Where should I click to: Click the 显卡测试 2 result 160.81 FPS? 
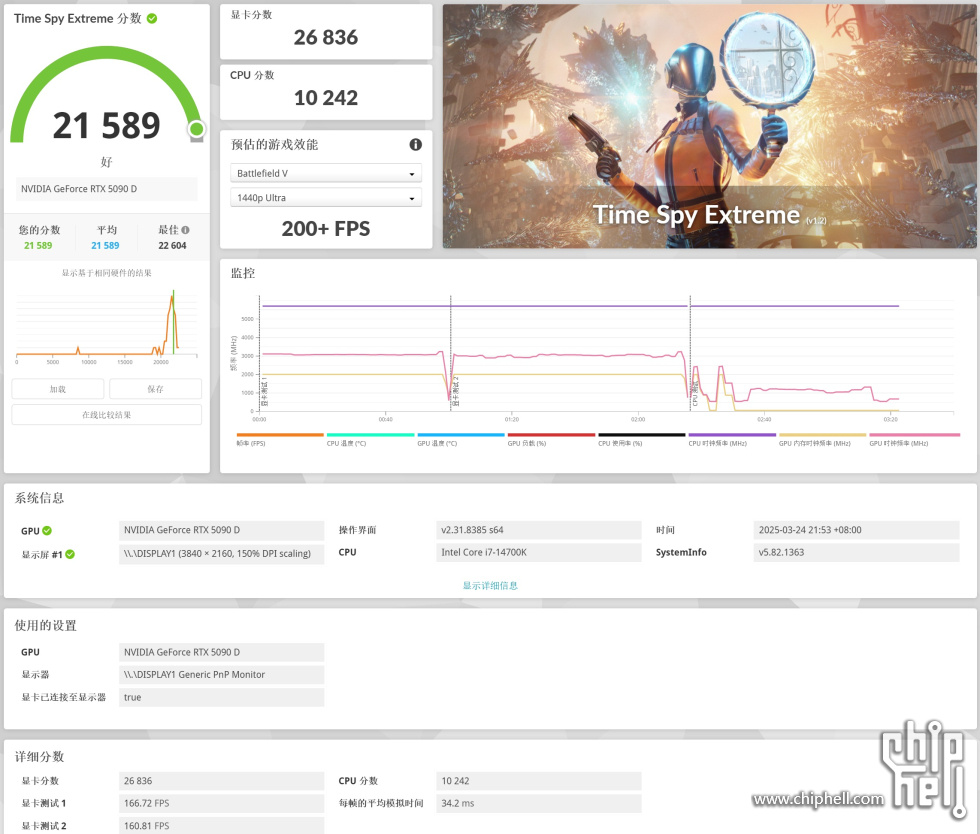point(221,826)
